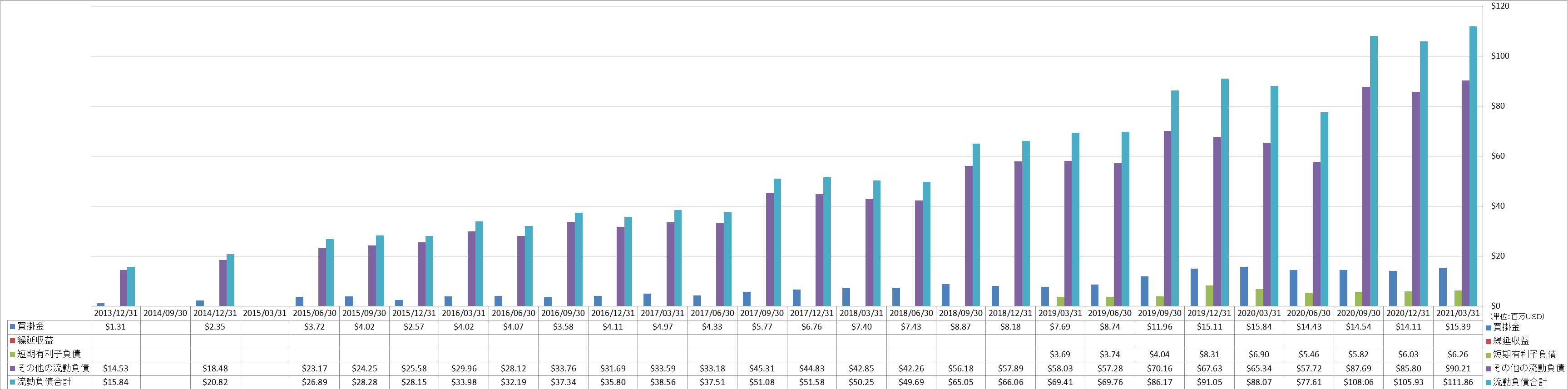Click the 2018/12/31 date column header
The image size is (1568, 390).
[1010, 313]
